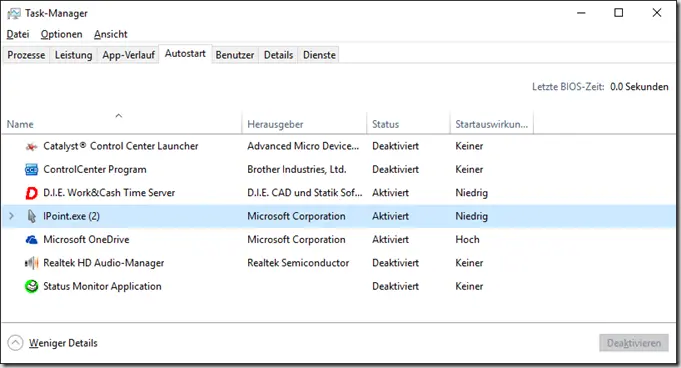Click the Advanced Micro Device... publisher cell
The image size is (681, 368).
click(303, 146)
